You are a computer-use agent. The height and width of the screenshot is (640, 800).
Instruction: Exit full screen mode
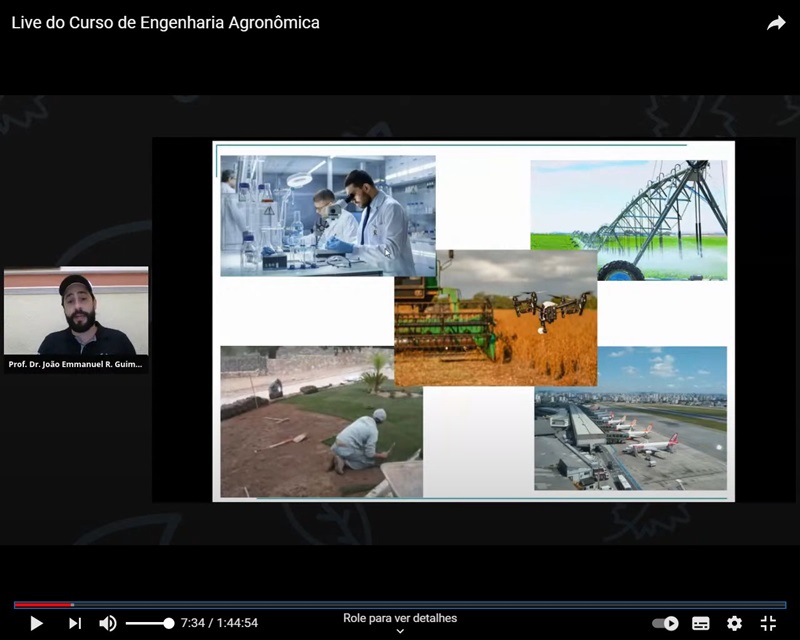pos(768,623)
